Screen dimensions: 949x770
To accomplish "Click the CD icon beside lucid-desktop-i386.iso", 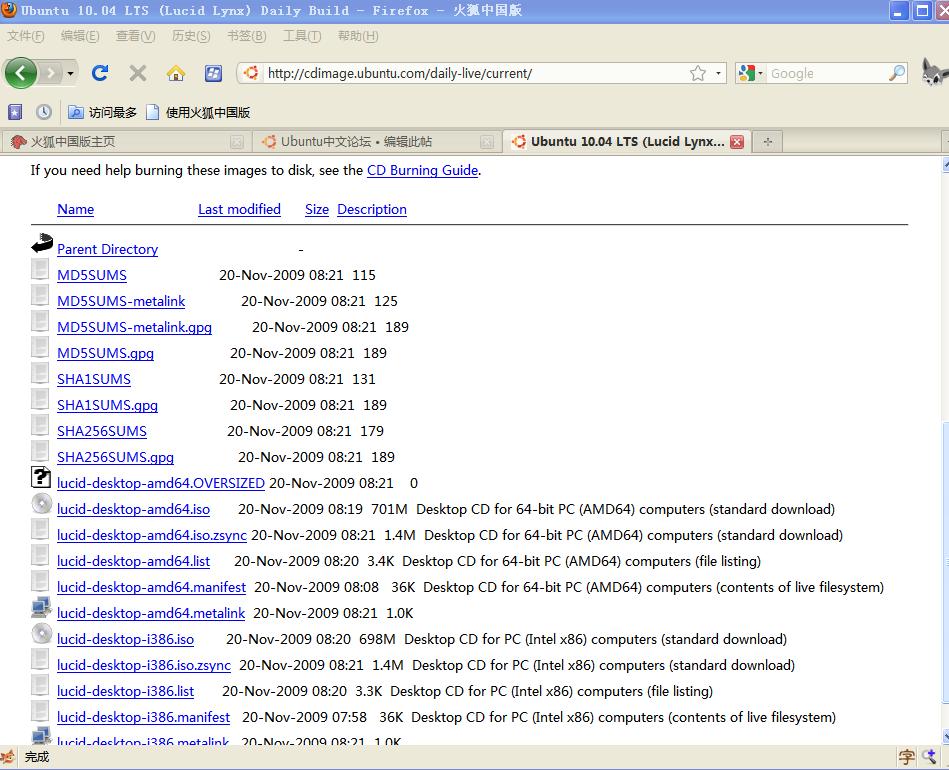I will click(x=42, y=634).
